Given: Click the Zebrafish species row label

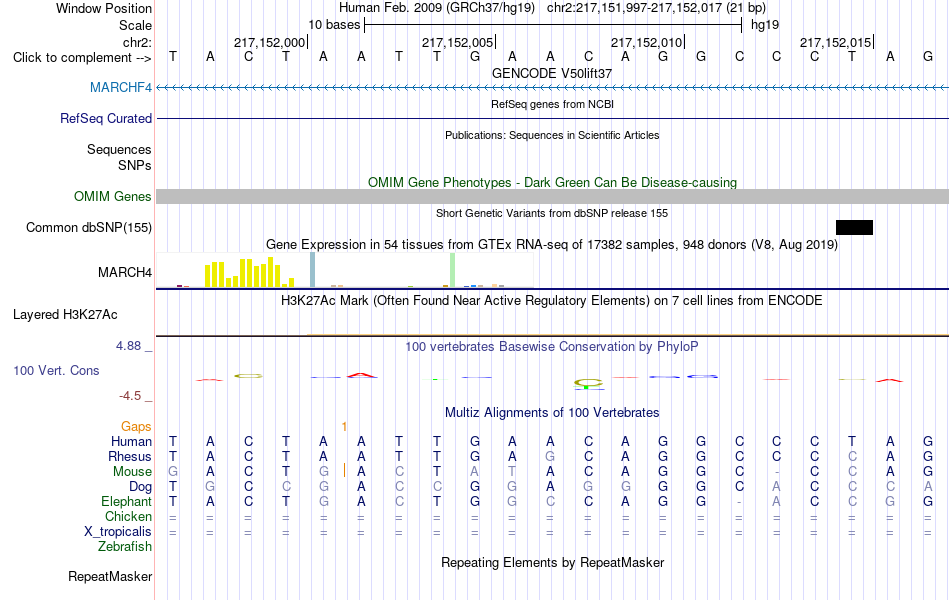Looking at the screenshot, I should point(125,547).
